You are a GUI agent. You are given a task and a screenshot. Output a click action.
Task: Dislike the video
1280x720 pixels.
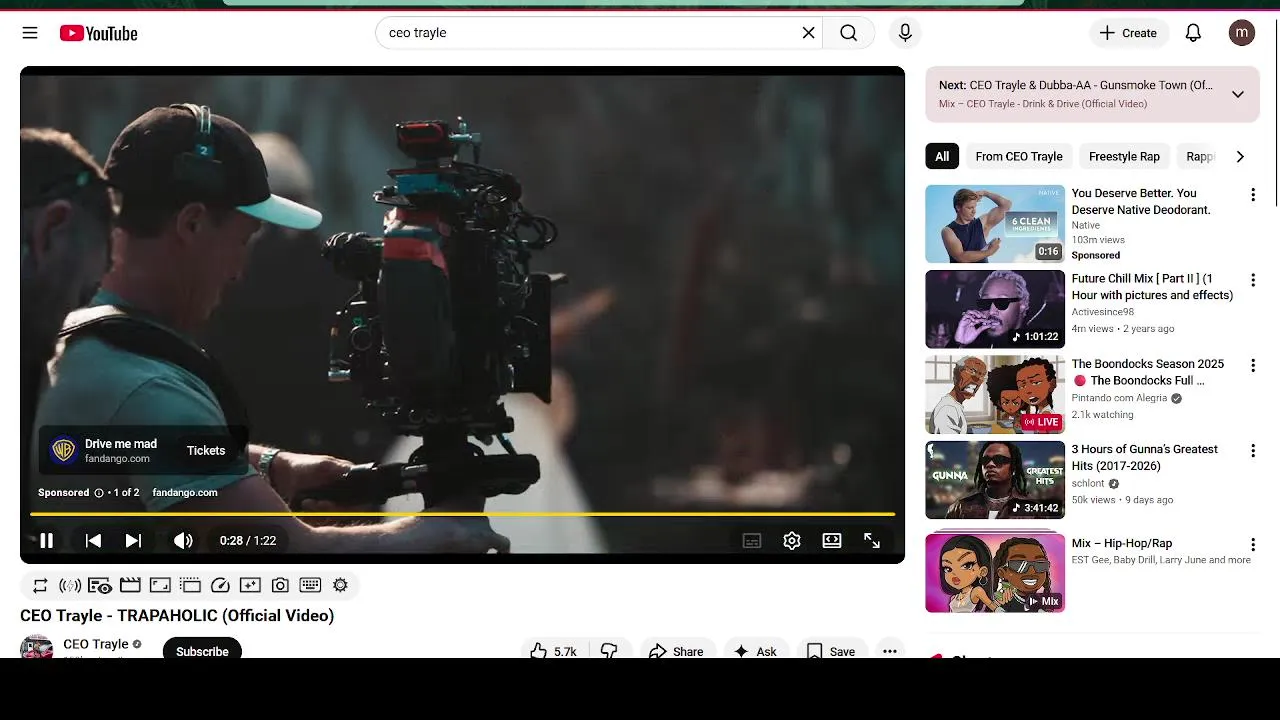tap(610, 650)
